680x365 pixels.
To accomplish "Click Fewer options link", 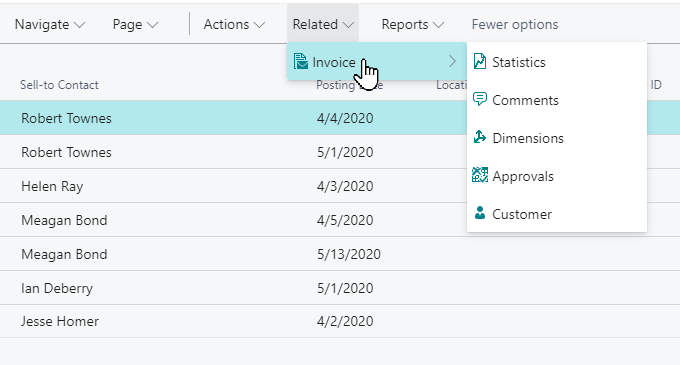I will pos(515,24).
